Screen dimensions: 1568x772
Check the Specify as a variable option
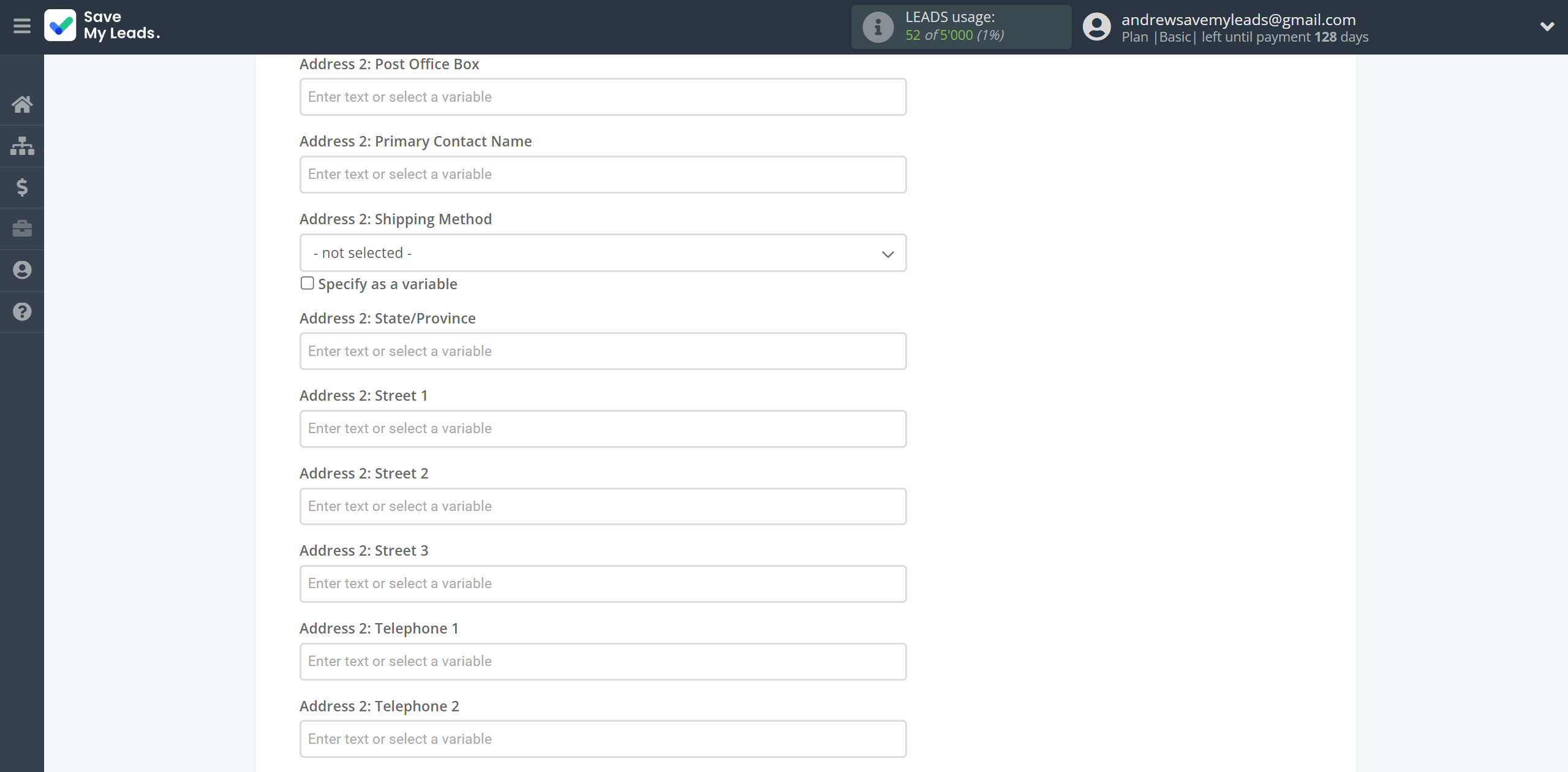pyautogui.click(x=306, y=283)
